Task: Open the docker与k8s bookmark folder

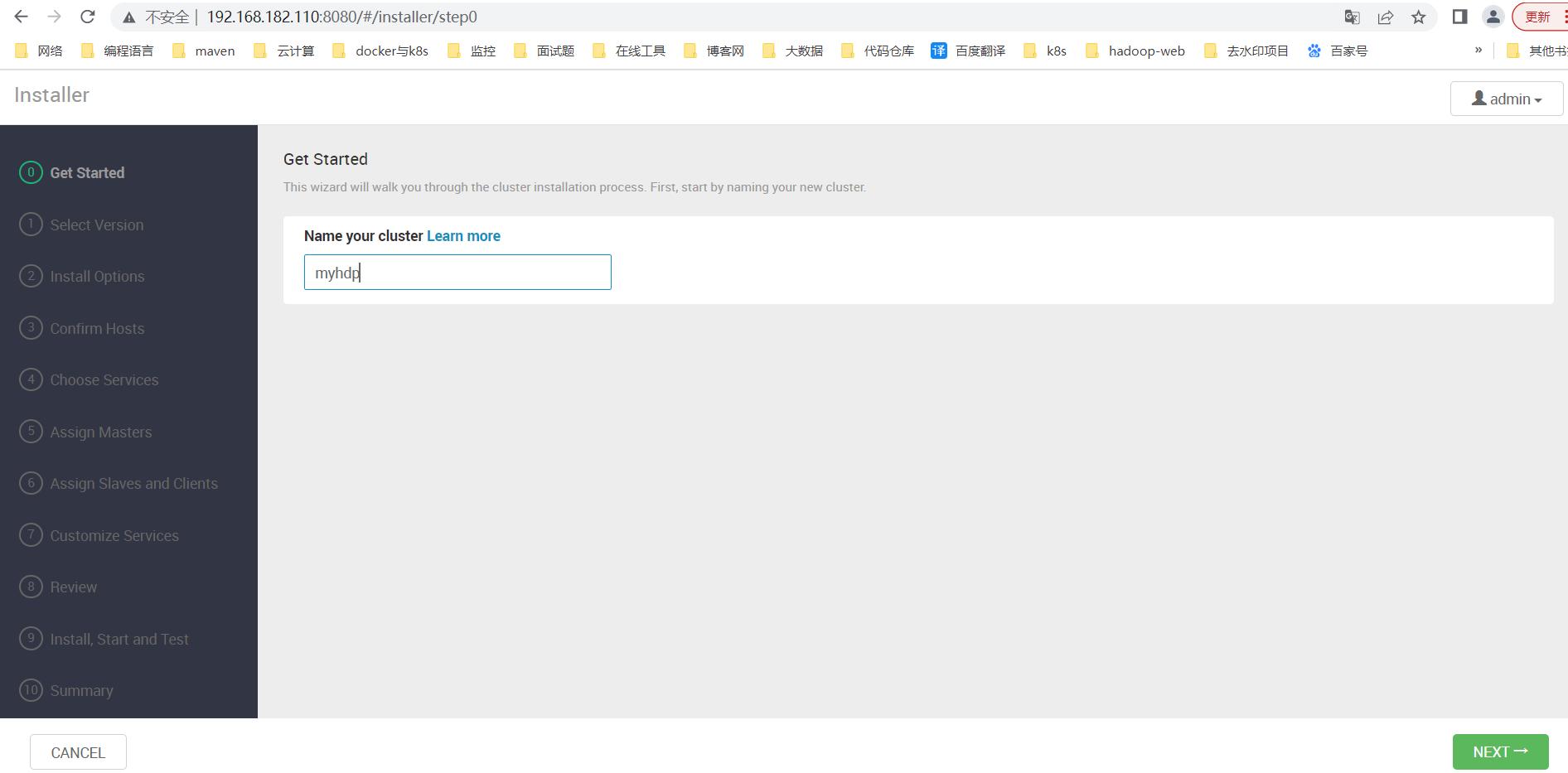Action: pos(380,51)
